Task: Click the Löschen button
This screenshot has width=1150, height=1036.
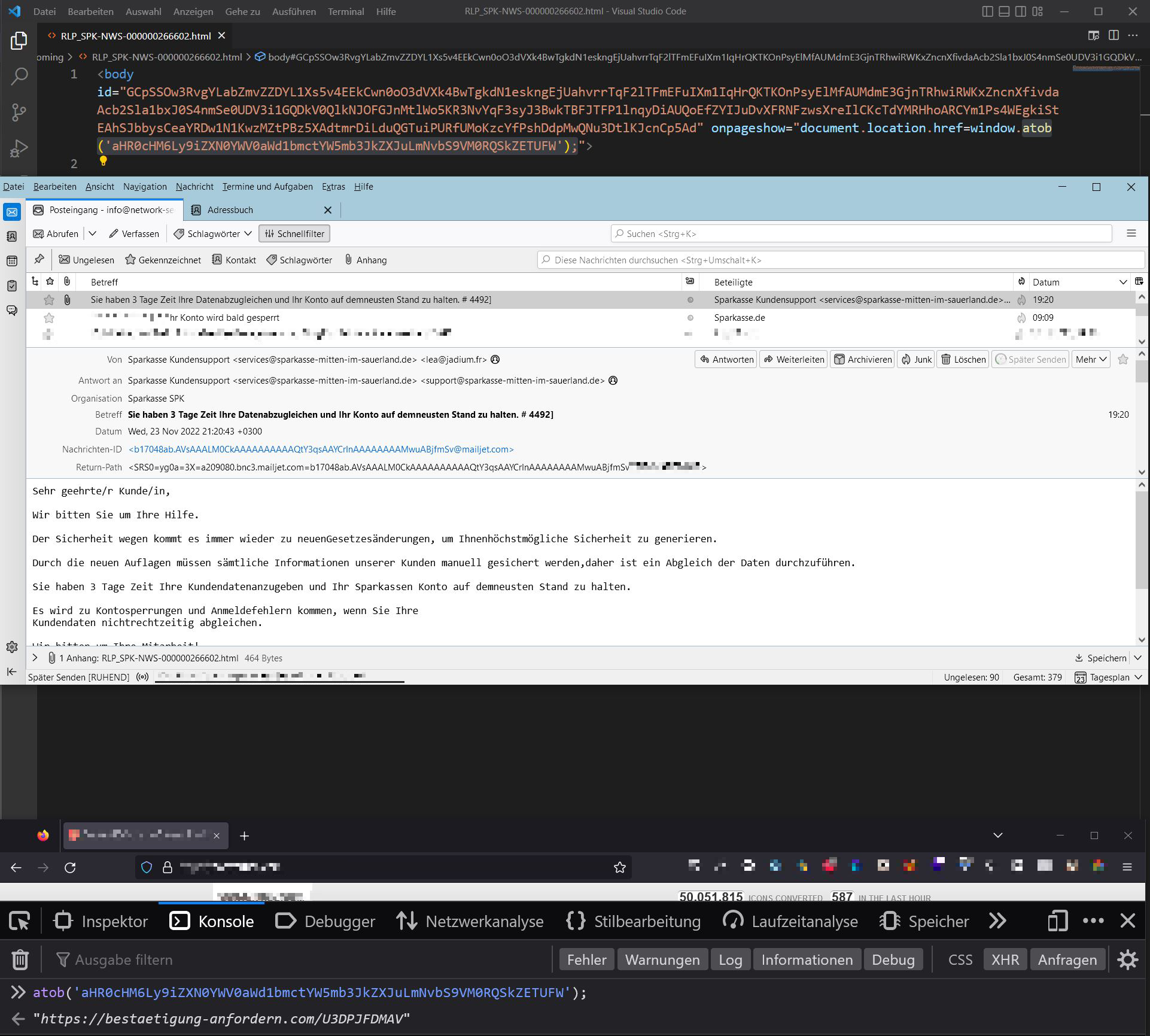Action: click(963, 359)
